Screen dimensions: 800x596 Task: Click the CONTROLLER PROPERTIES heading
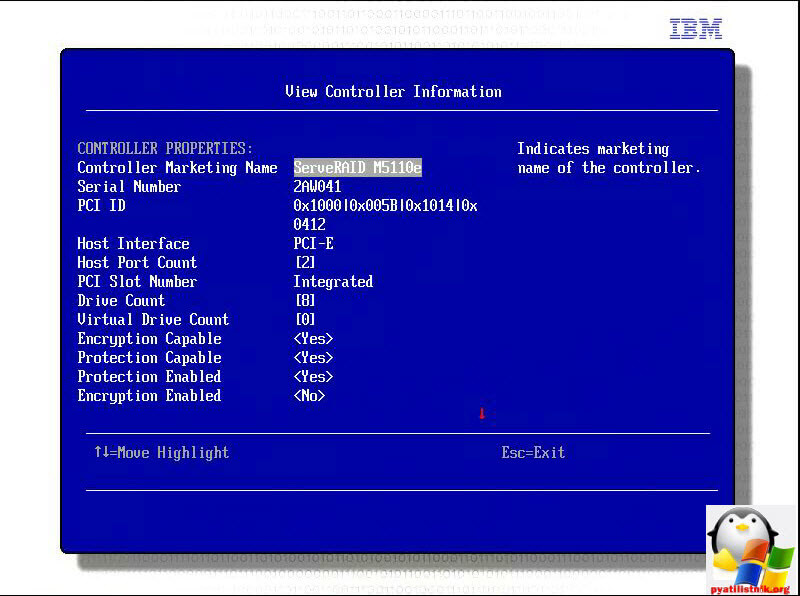(165, 148)
